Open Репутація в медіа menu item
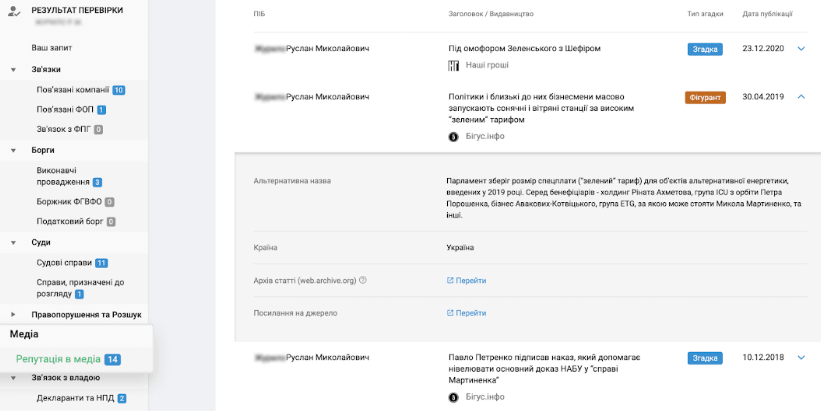 (x=58, y=359)
